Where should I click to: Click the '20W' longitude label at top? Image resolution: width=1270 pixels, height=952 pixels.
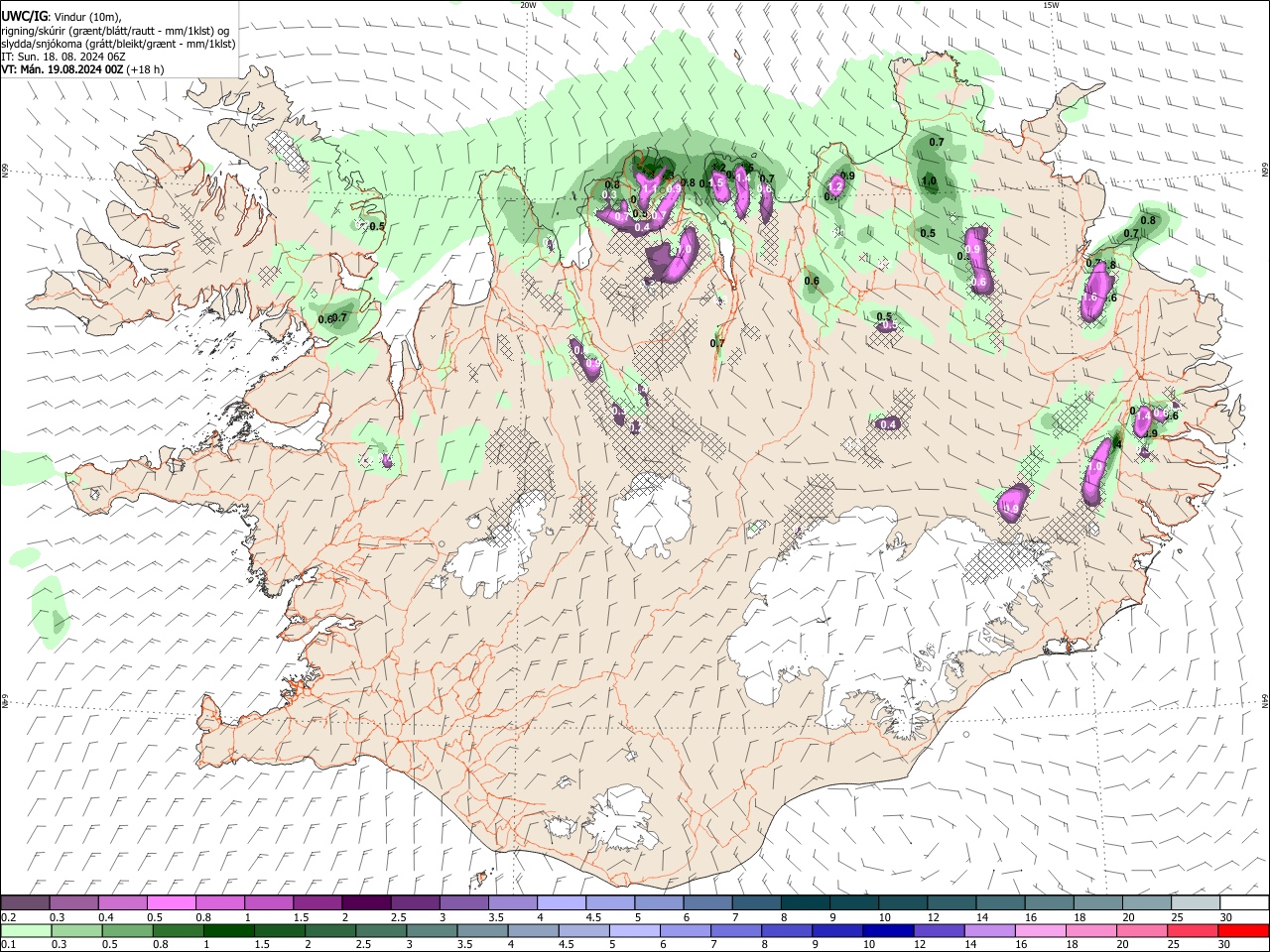tap(528, 5)
